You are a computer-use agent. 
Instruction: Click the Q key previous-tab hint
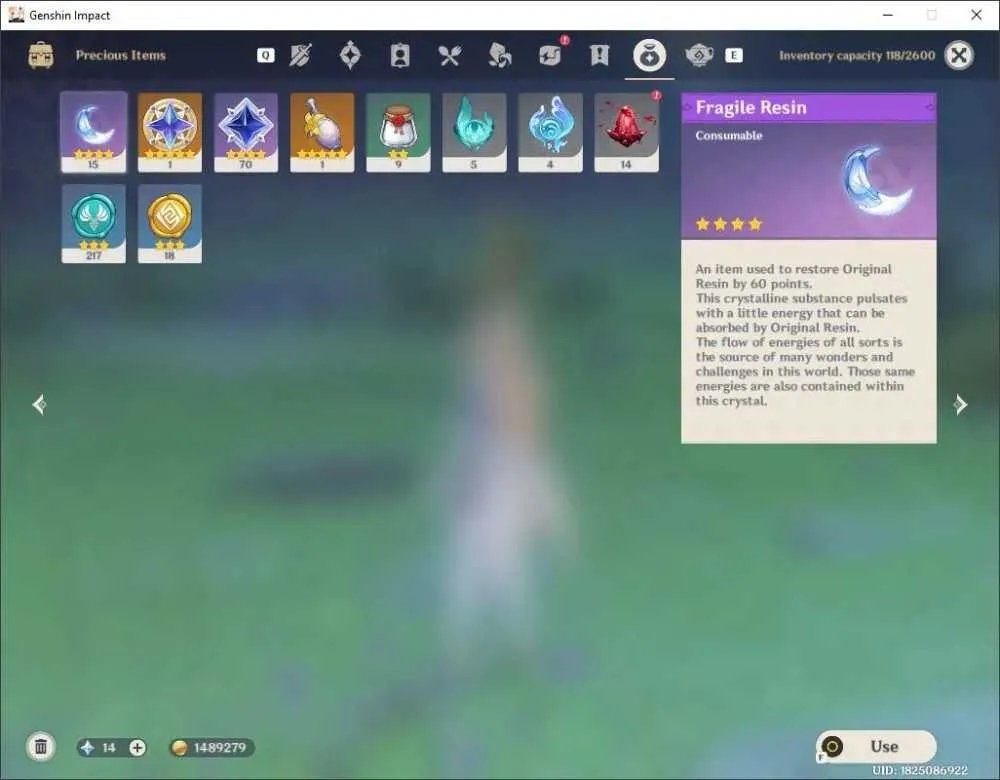[x=265, y=55]
